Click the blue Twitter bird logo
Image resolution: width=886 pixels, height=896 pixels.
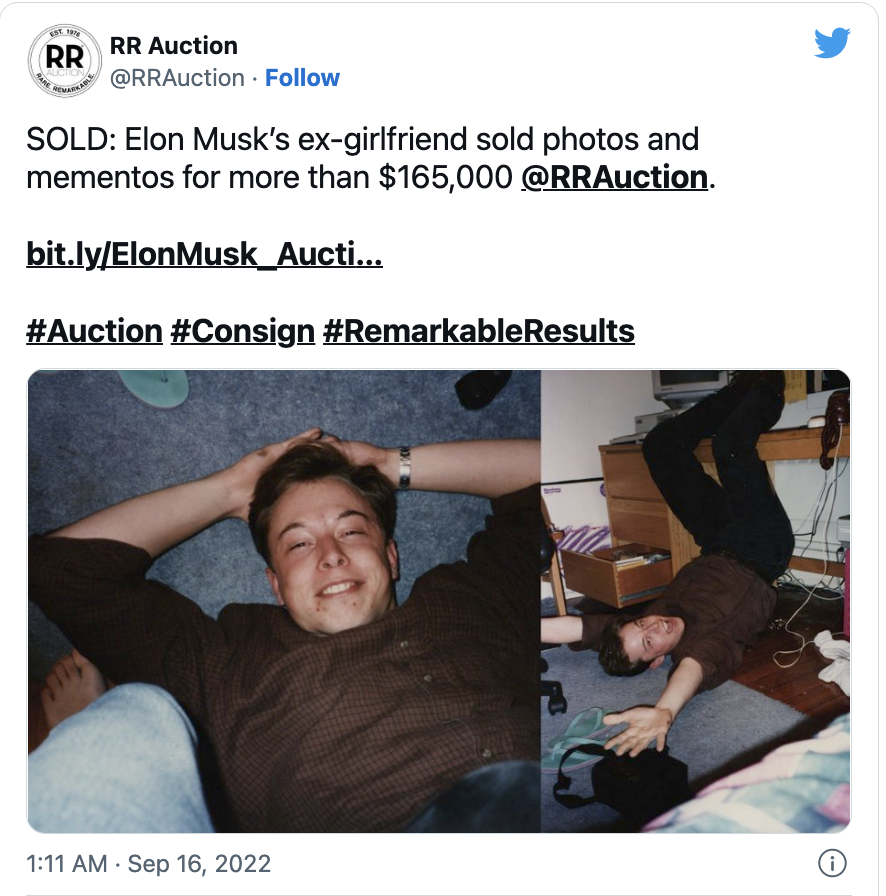coord(831,44)
